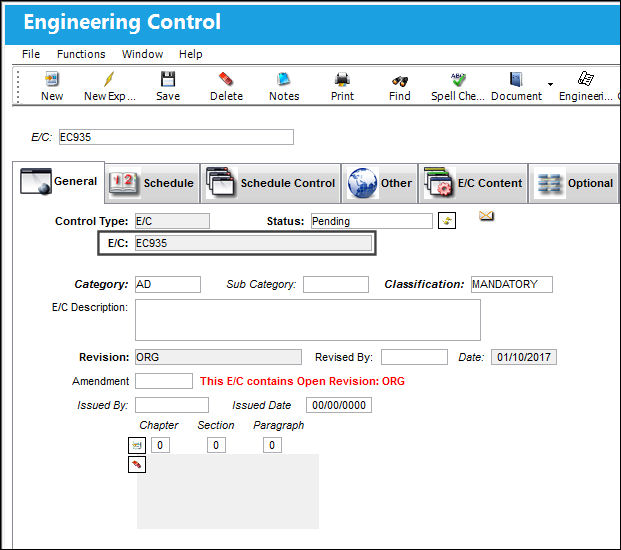Image resolution: width=621 pixels, height=550 pixels.
Task: Click the highlighted E/C field in General tab
Action: [253, 243]
